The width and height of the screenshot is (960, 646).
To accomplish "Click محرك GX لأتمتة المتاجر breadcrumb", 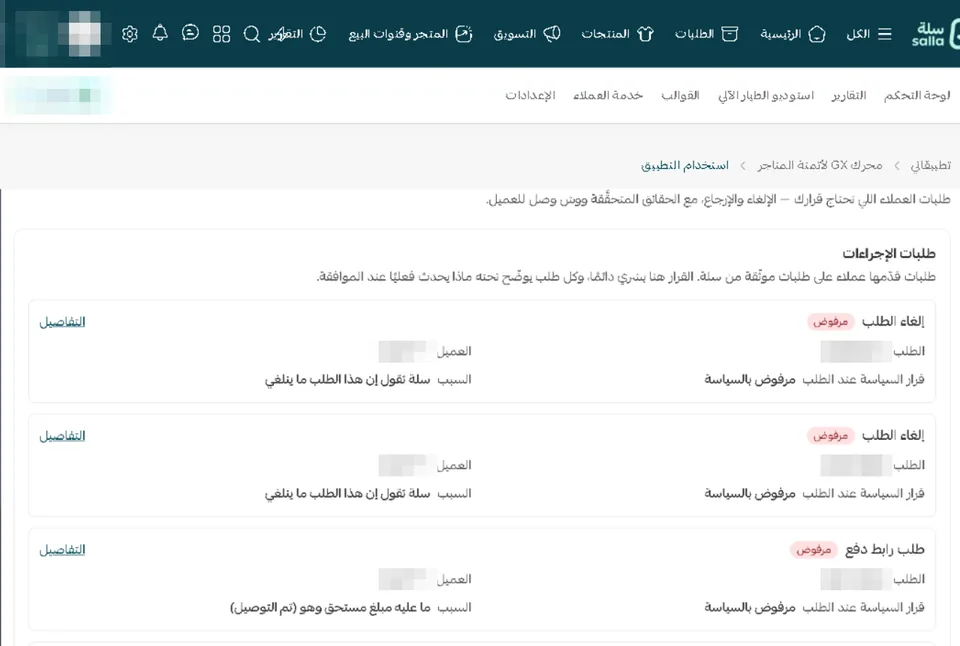I will point(820,165).
